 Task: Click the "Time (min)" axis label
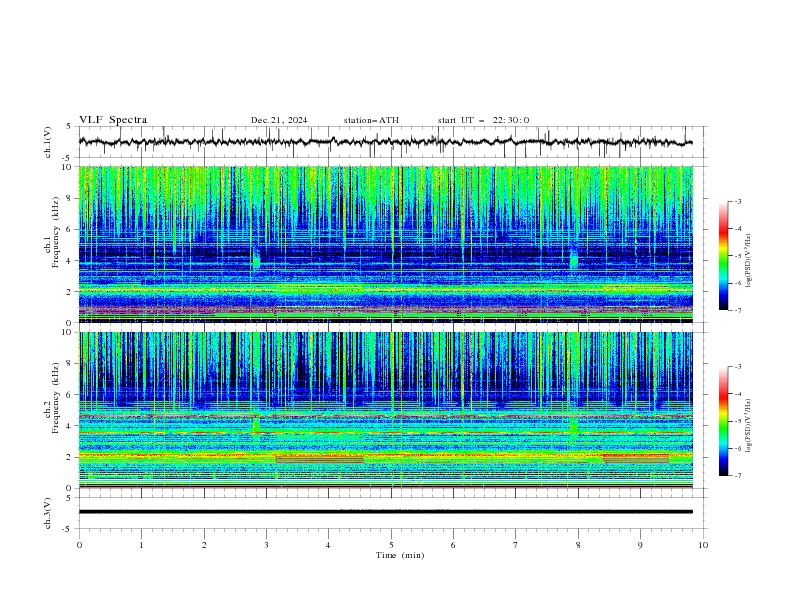pos(400,555)
